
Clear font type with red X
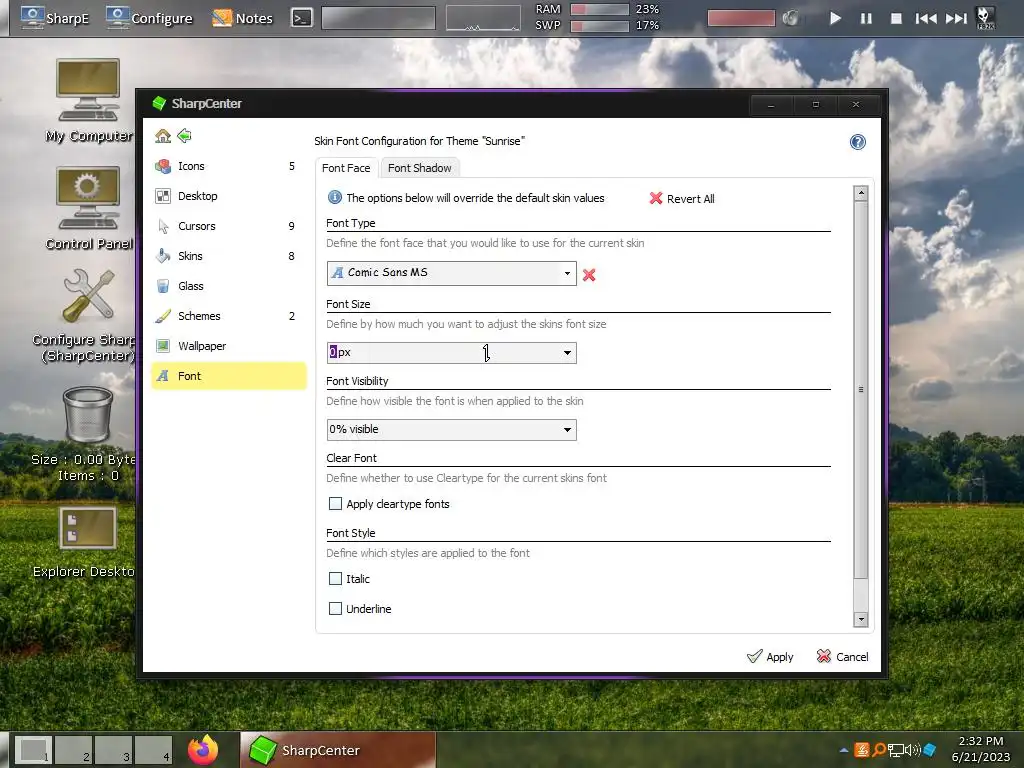(x=589, y=275)
